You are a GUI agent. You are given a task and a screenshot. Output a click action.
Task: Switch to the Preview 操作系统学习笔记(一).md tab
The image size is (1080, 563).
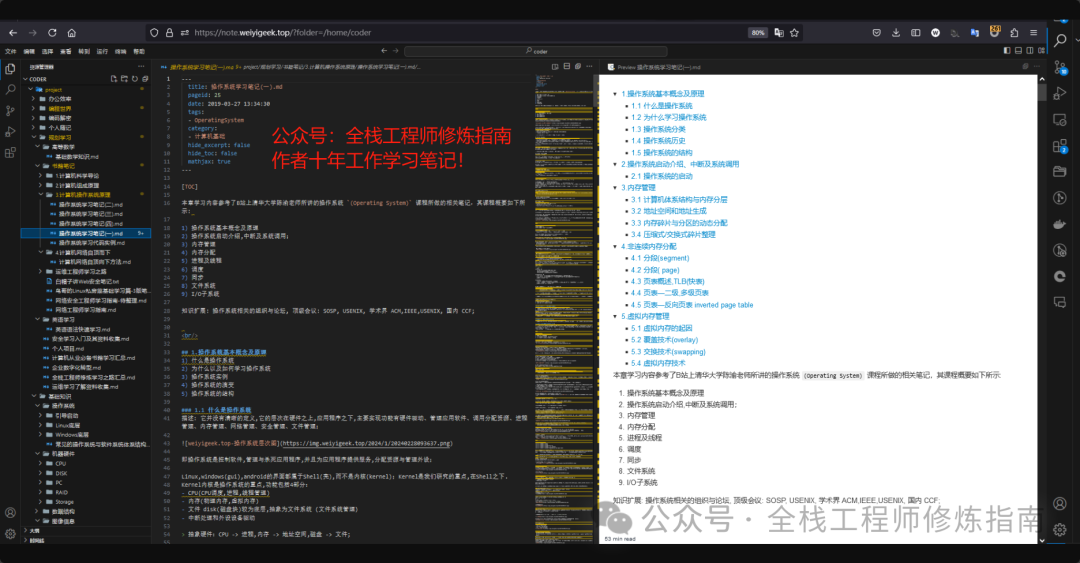[x=654, y=67]
